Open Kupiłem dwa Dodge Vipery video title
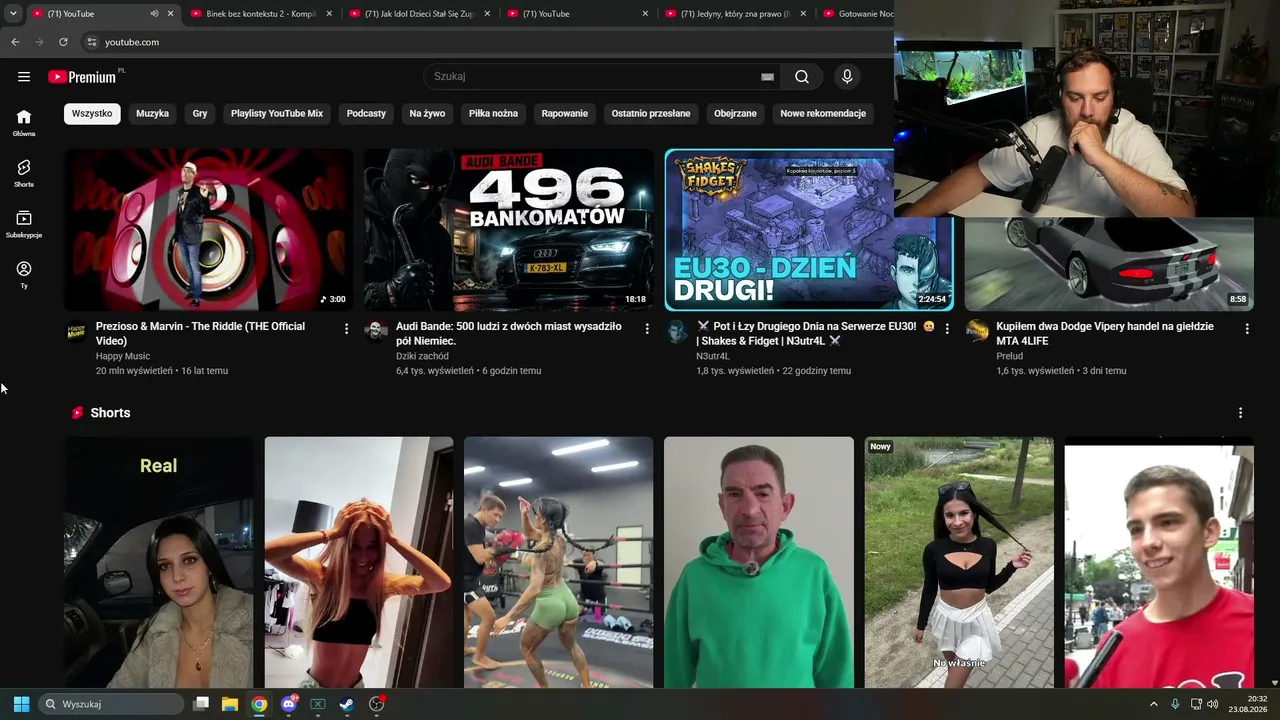This screenshot has height=720, width=1280. coord(1105,334)
